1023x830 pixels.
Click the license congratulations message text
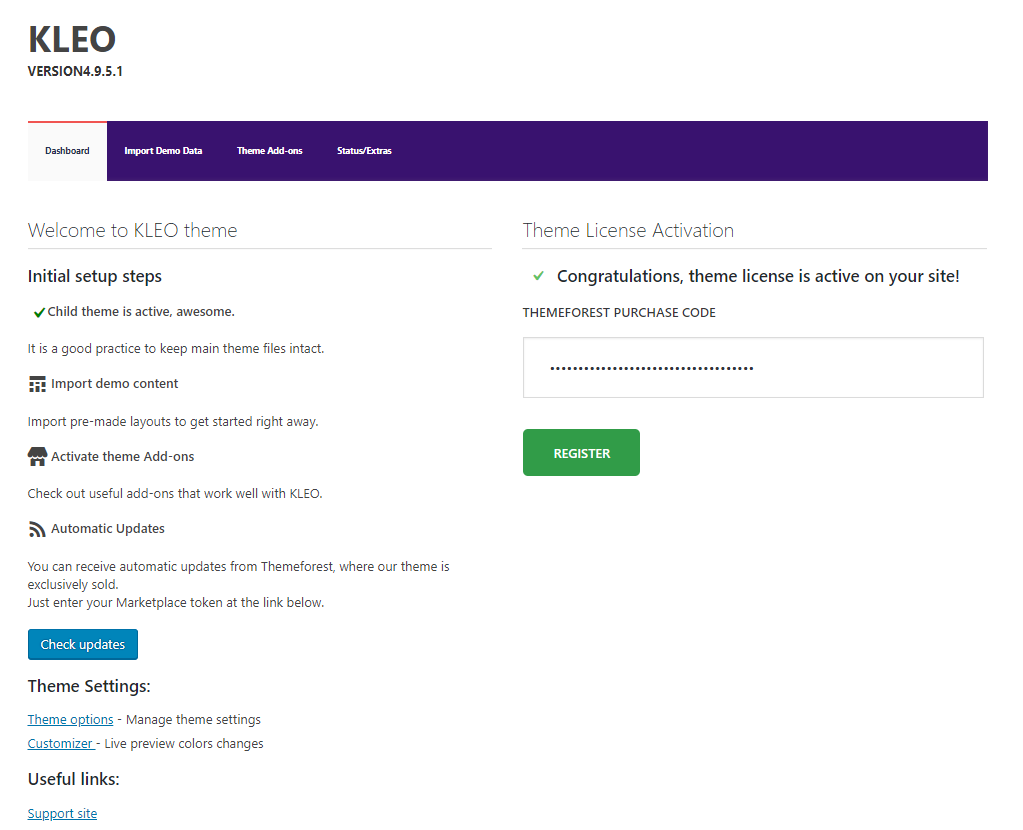758,276
